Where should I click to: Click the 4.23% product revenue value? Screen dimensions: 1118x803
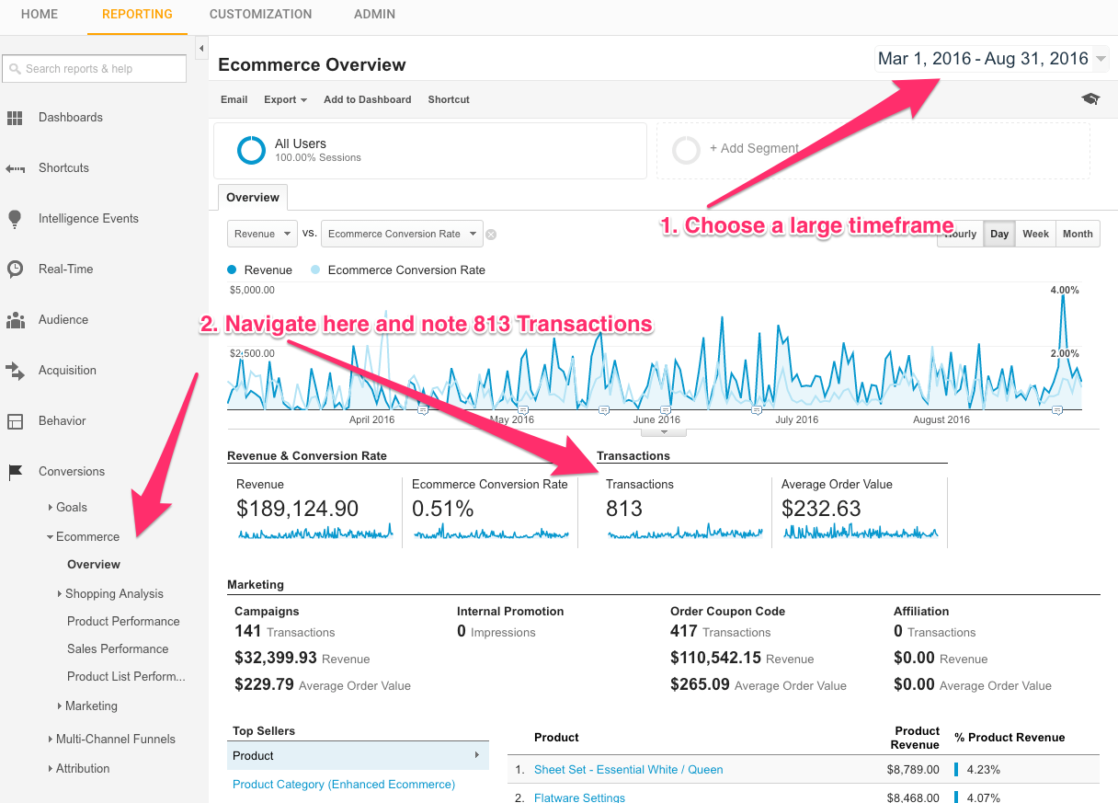coord(983,769)
